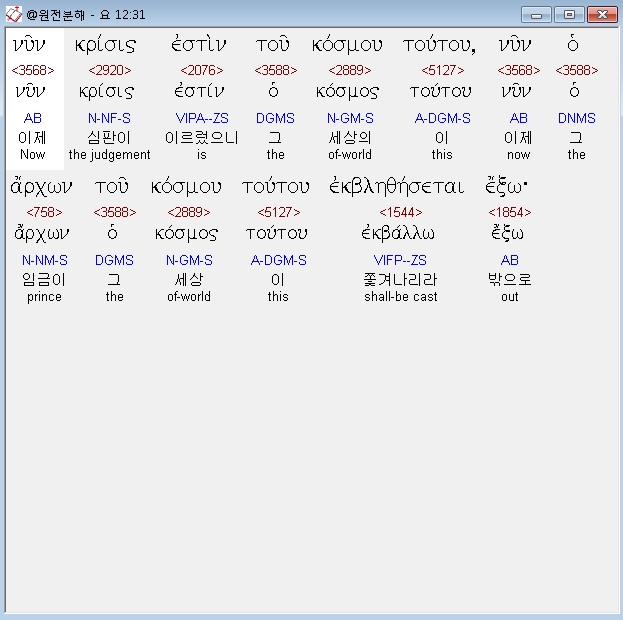Click the English gloss "is"
Image resolution: width=623 pixels, height=620 pixels.
(202, 155)
